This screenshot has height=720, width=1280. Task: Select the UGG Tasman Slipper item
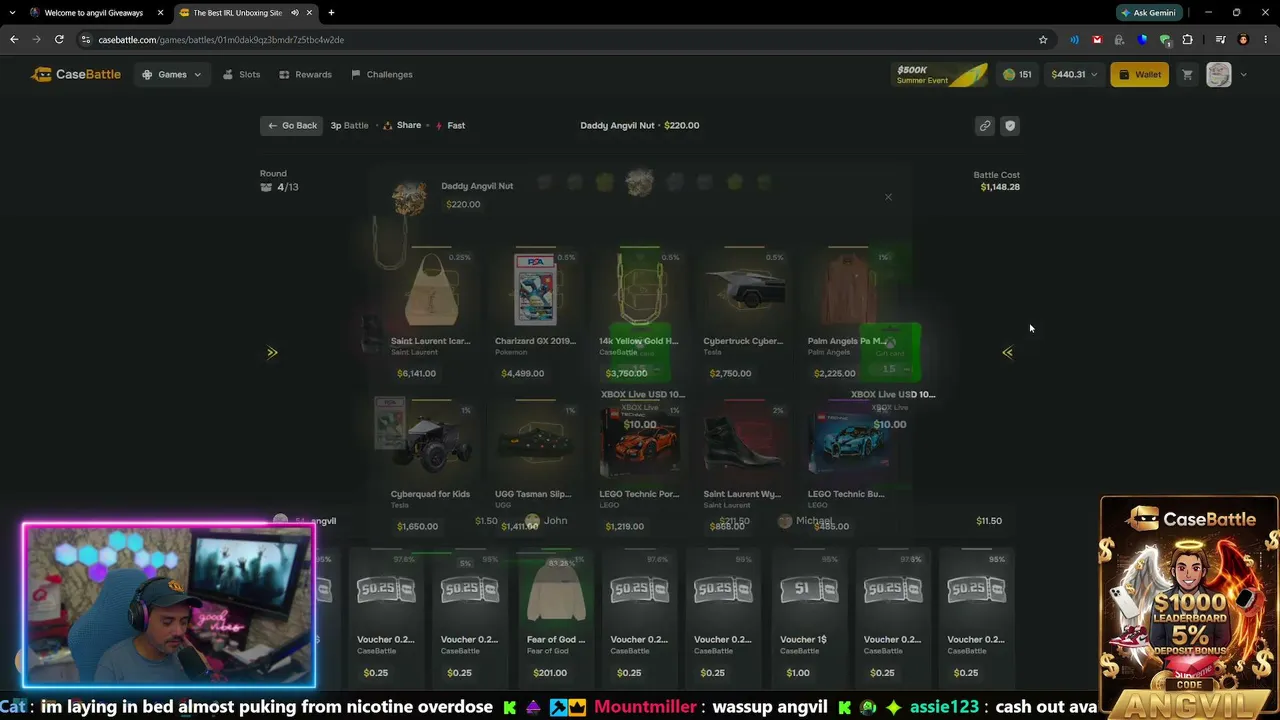535,466
